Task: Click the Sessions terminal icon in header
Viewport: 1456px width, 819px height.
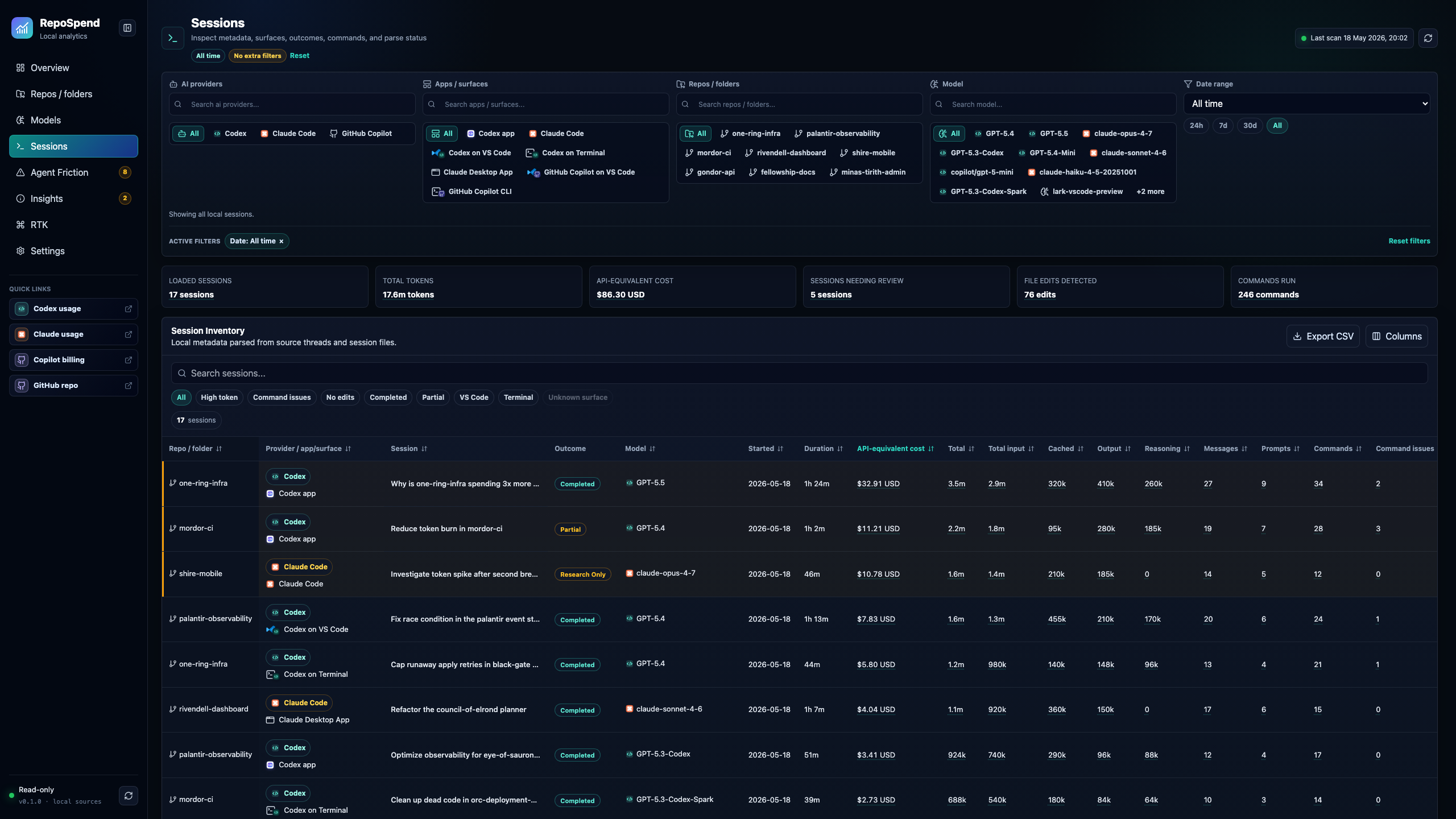Action: coord(173,38)
